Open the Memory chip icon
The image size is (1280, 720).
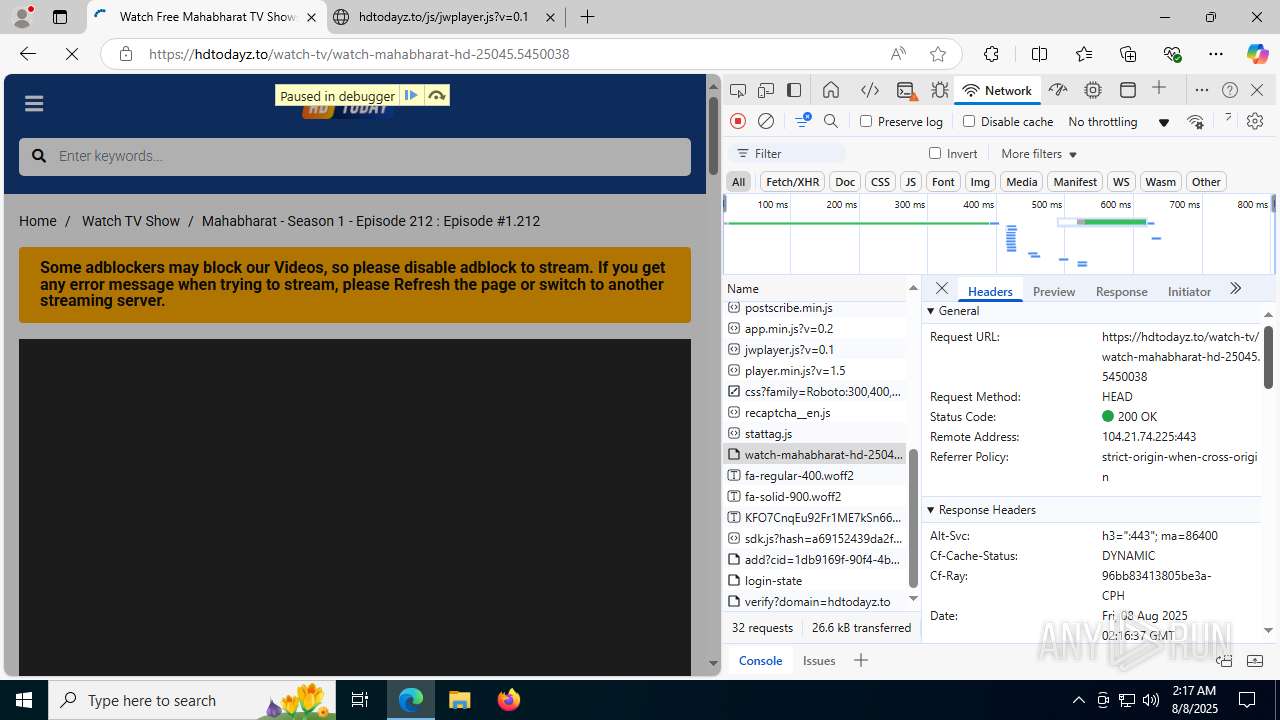pos(1093,90)
